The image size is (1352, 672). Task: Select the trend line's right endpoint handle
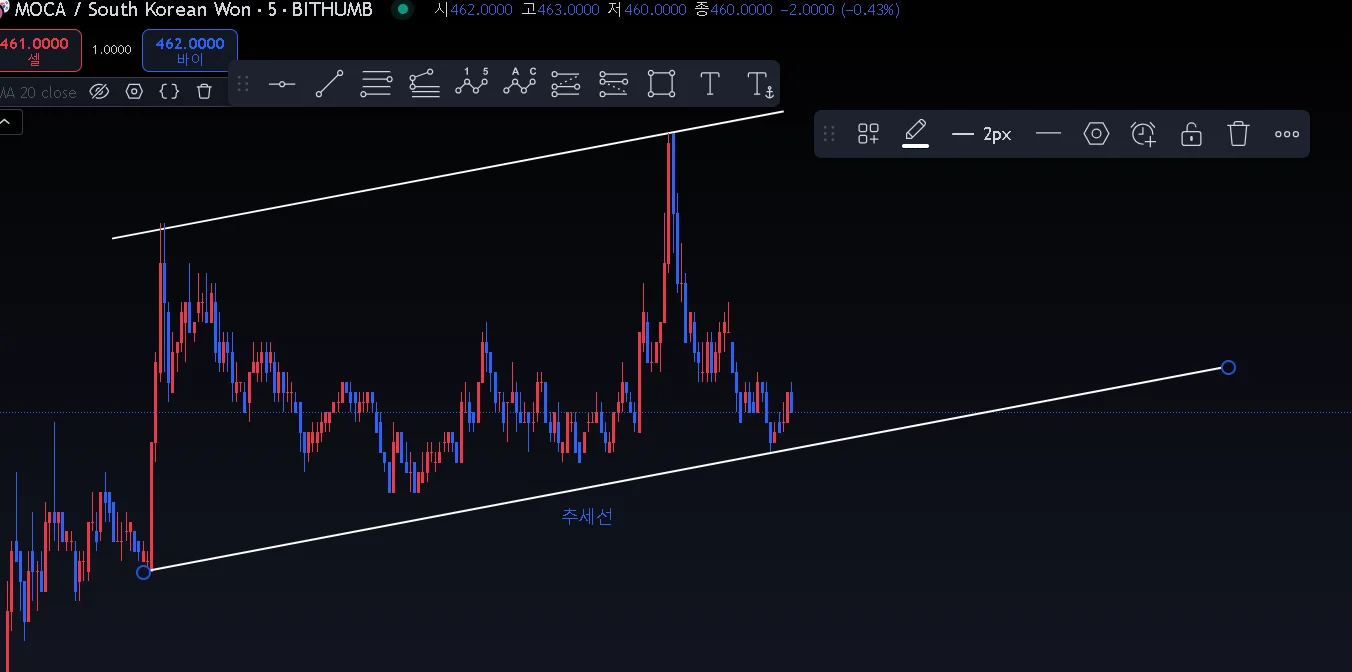pos(1229,368)
